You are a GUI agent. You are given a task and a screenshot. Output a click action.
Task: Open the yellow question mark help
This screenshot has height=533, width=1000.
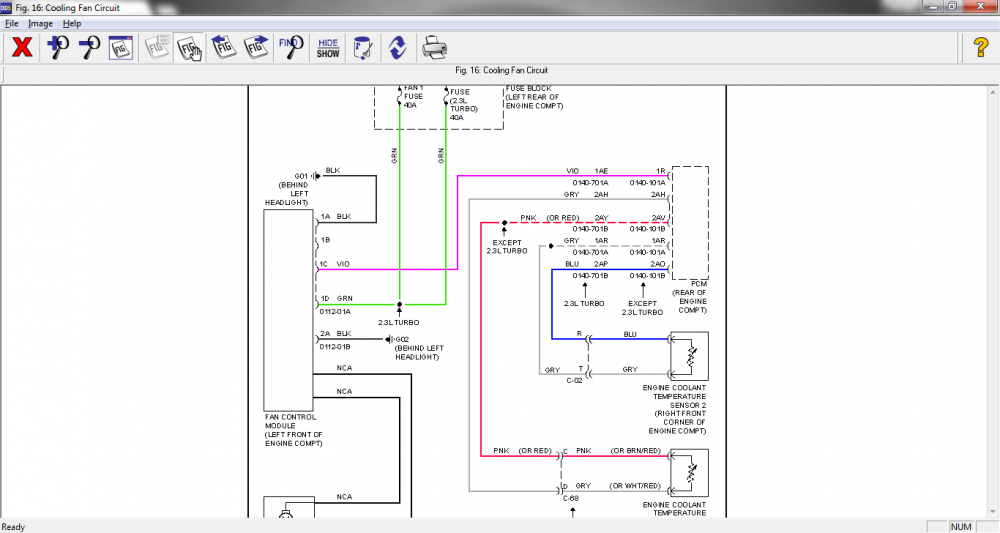point(981,48)
